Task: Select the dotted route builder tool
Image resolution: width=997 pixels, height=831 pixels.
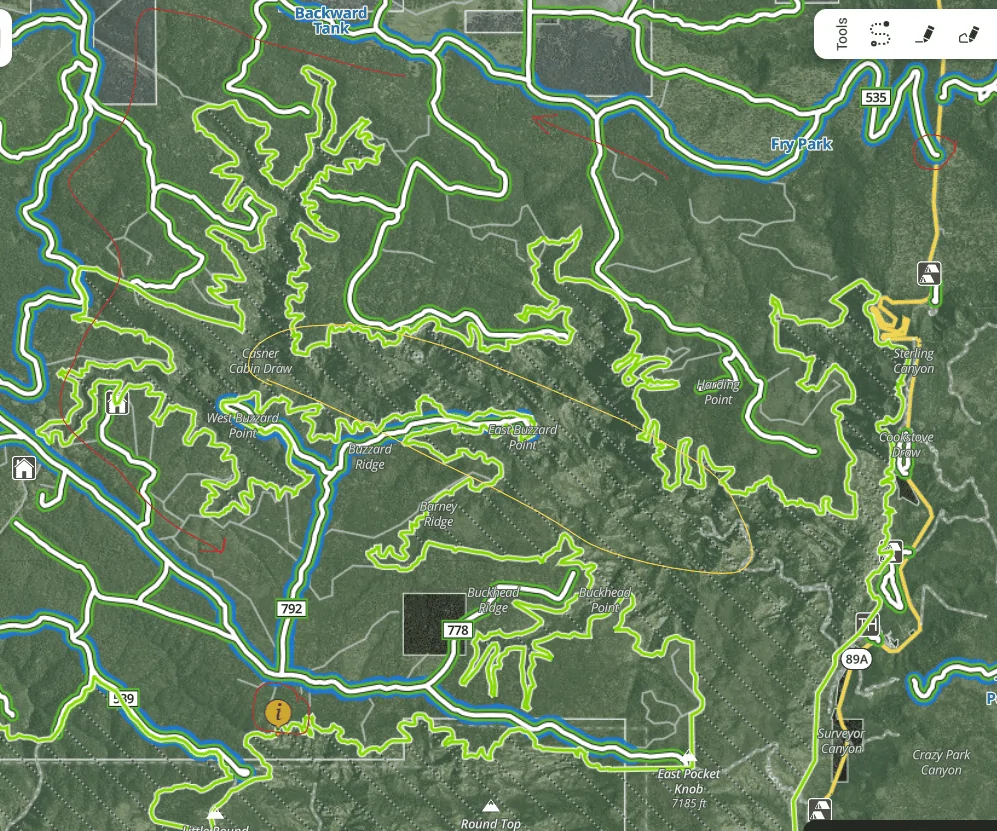Action: coord(880,34)
